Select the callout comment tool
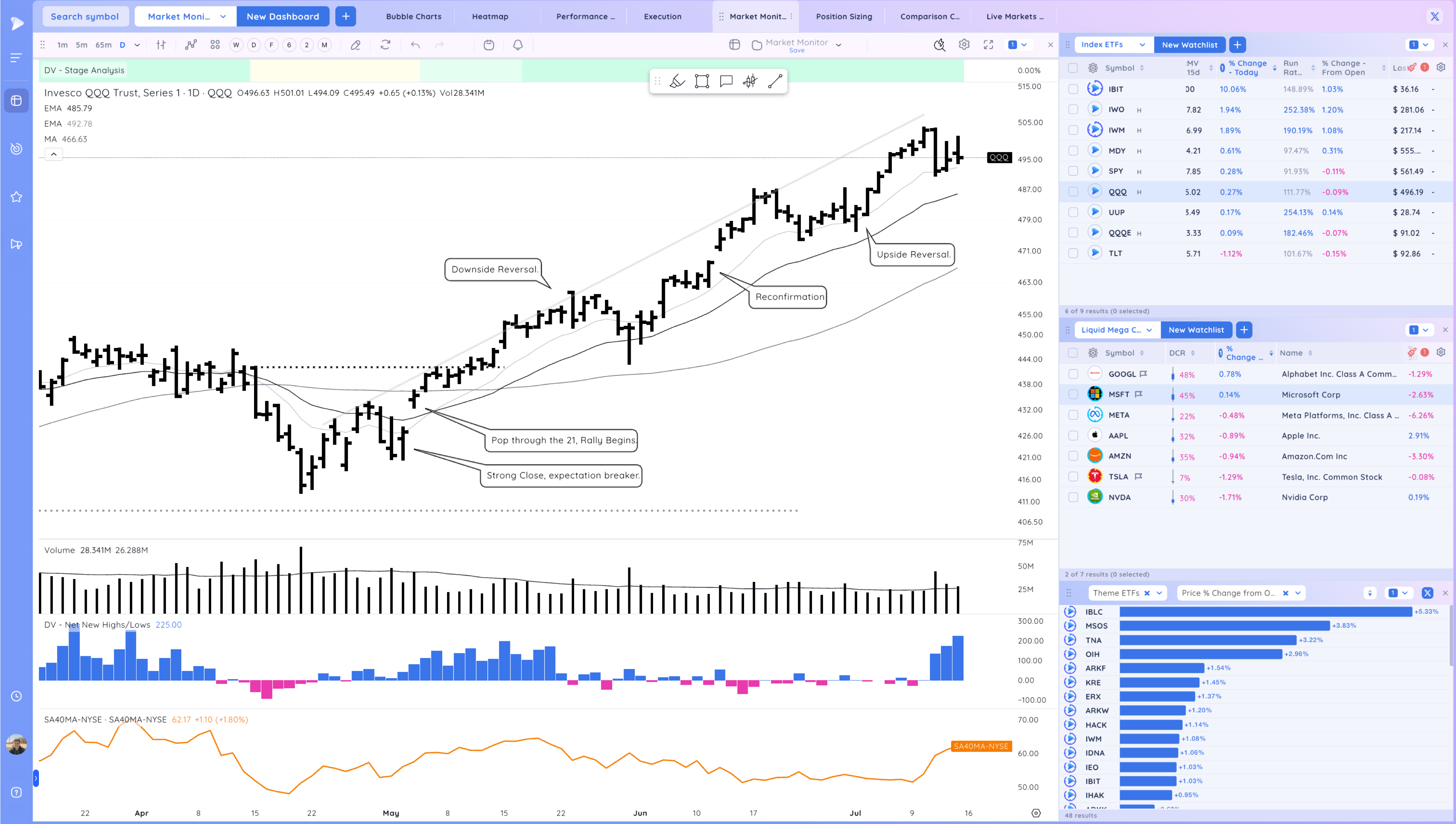Screen dimensions: 1456x824 point(726,82)
